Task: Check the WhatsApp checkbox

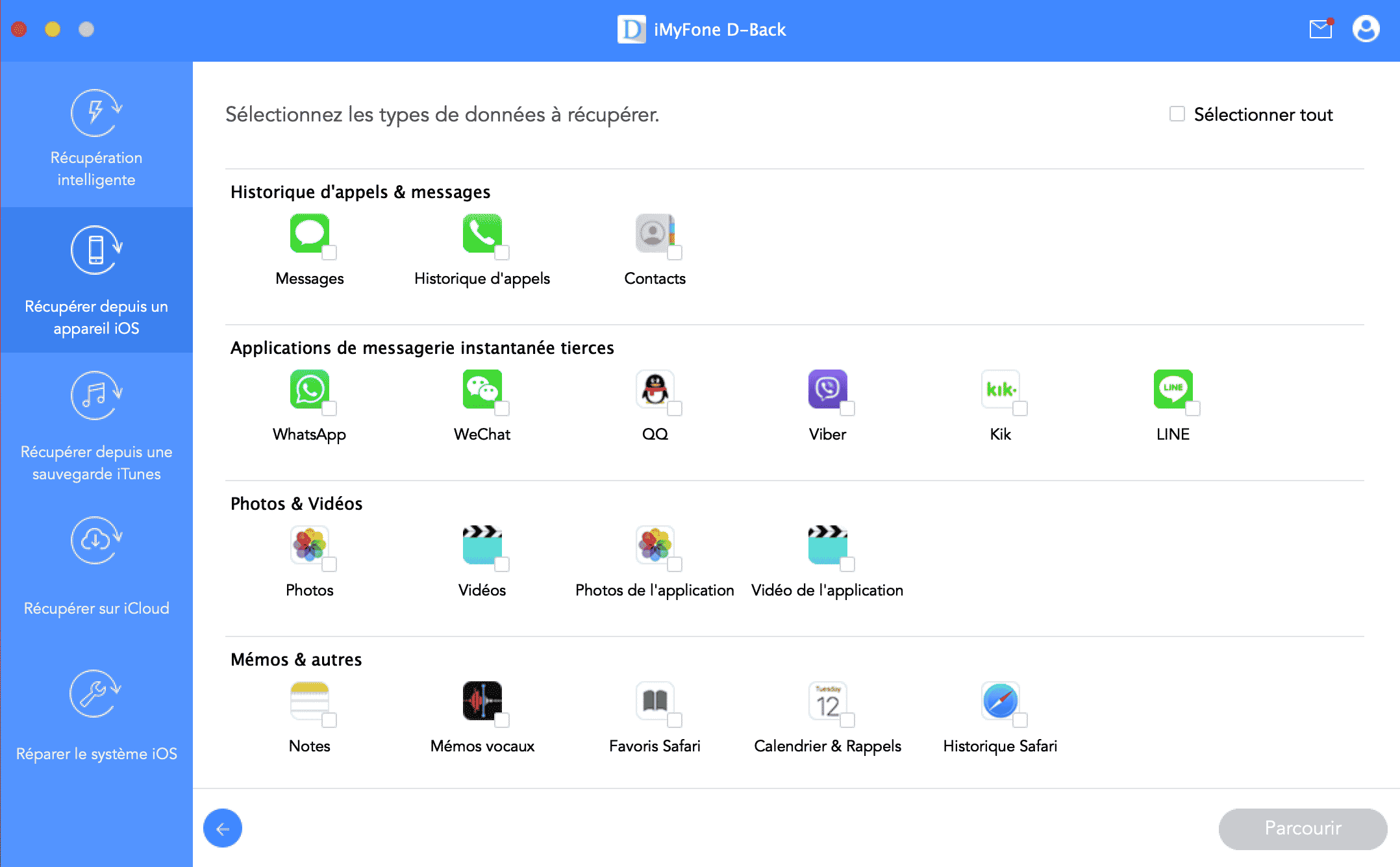Action: pos(329,408)
